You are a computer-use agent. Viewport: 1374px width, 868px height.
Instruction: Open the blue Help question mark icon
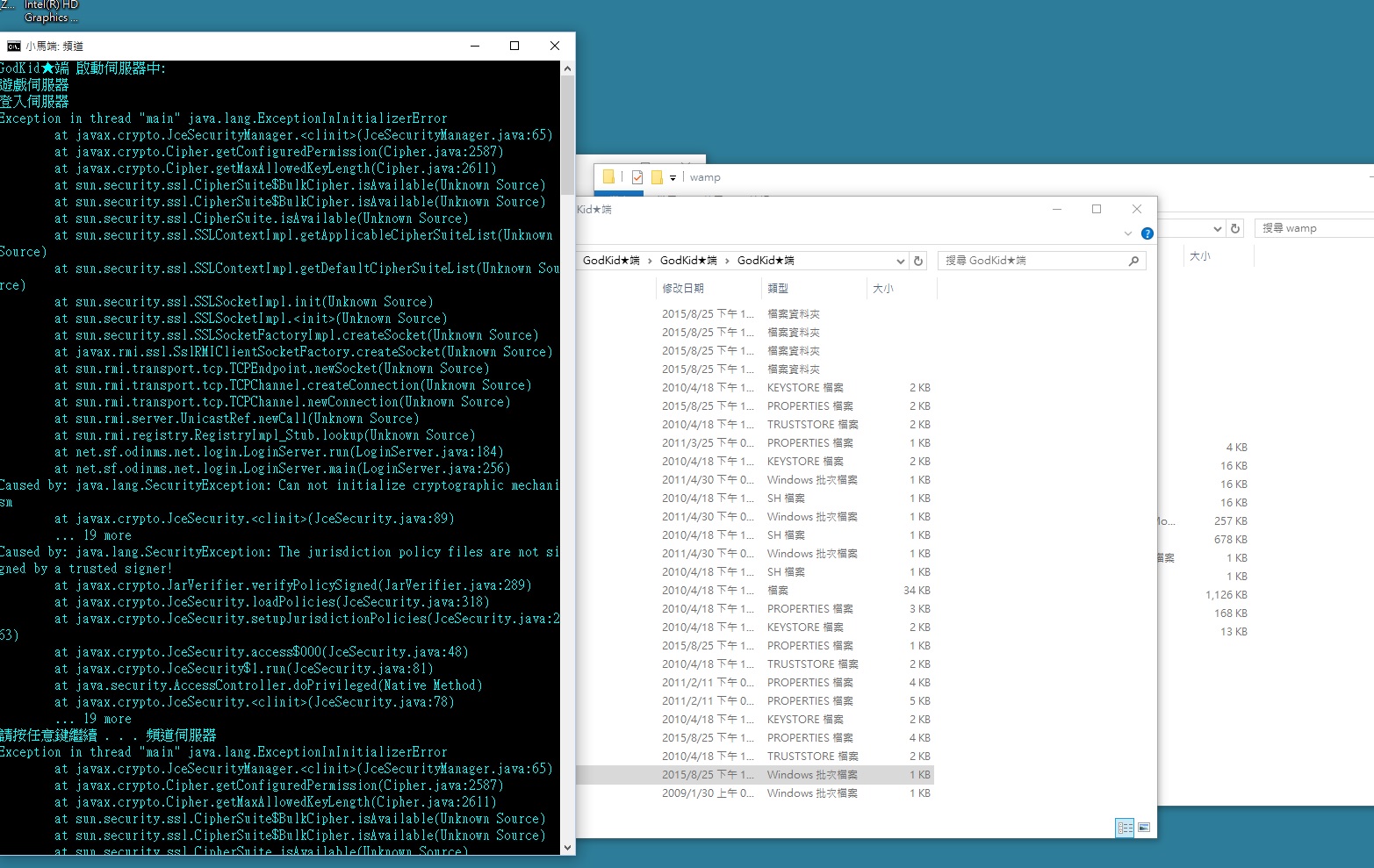[1147, 233]
